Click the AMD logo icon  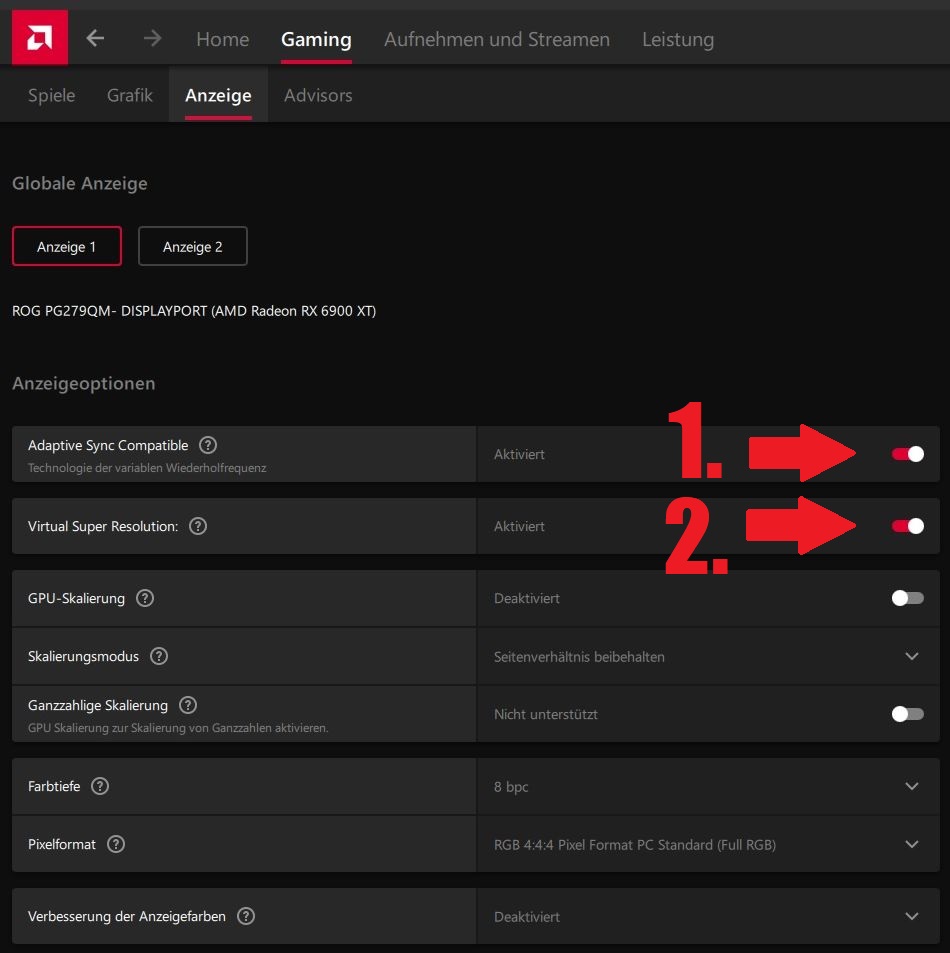pos(40,38)
